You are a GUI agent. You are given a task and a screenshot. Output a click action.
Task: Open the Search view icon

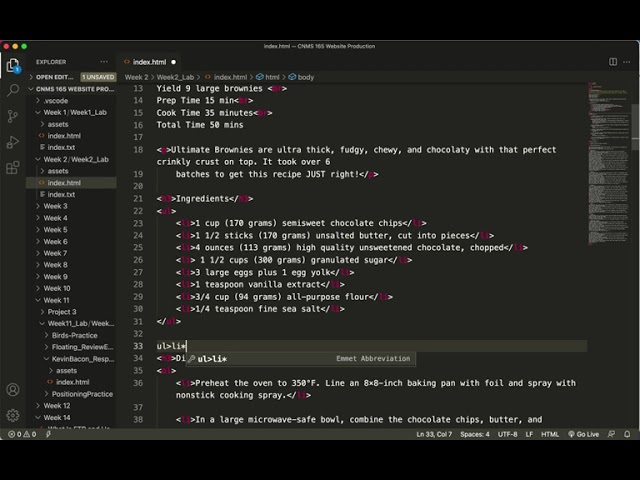pos(13,90)
